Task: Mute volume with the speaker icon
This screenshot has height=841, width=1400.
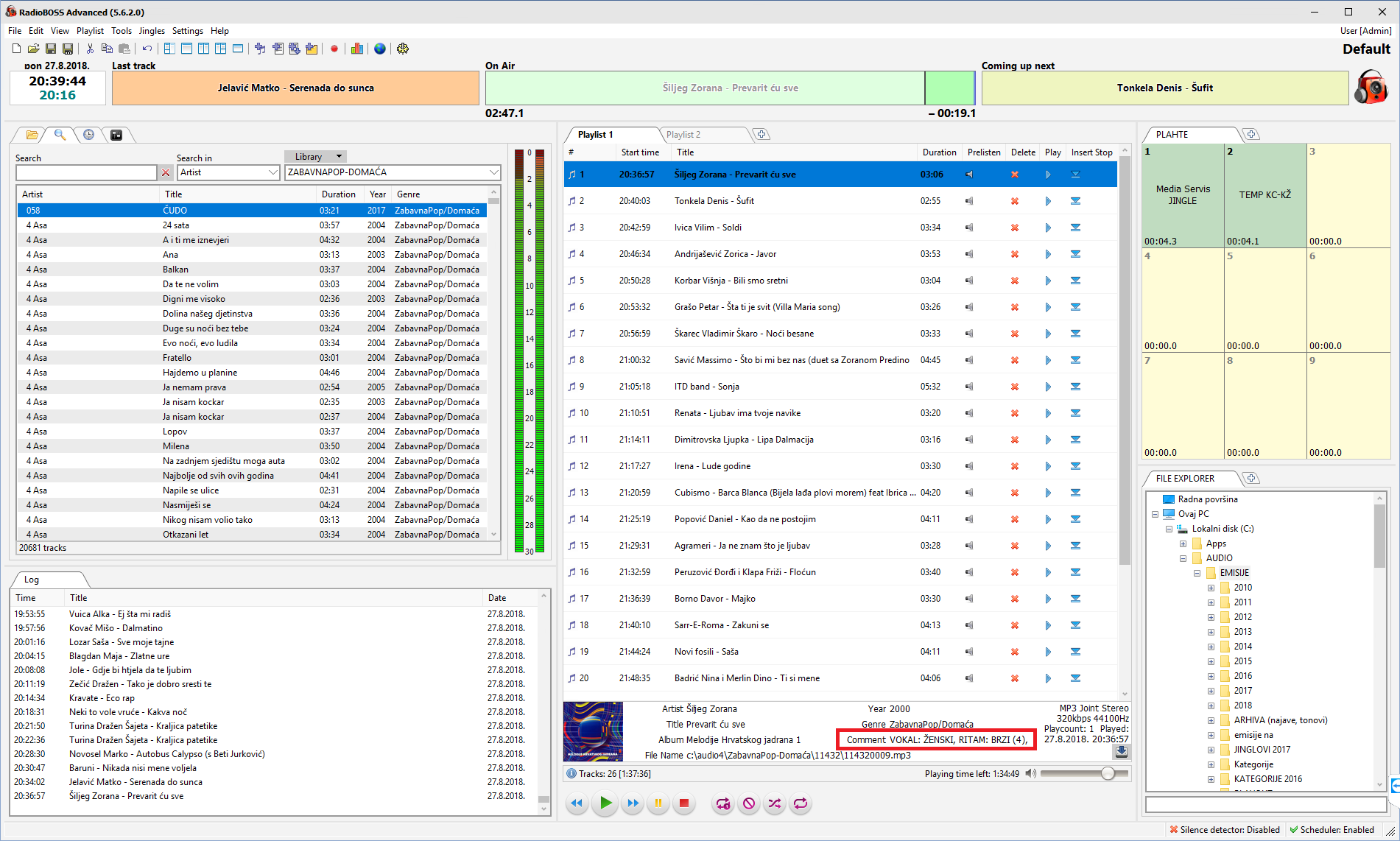Action: point(1030,773)
